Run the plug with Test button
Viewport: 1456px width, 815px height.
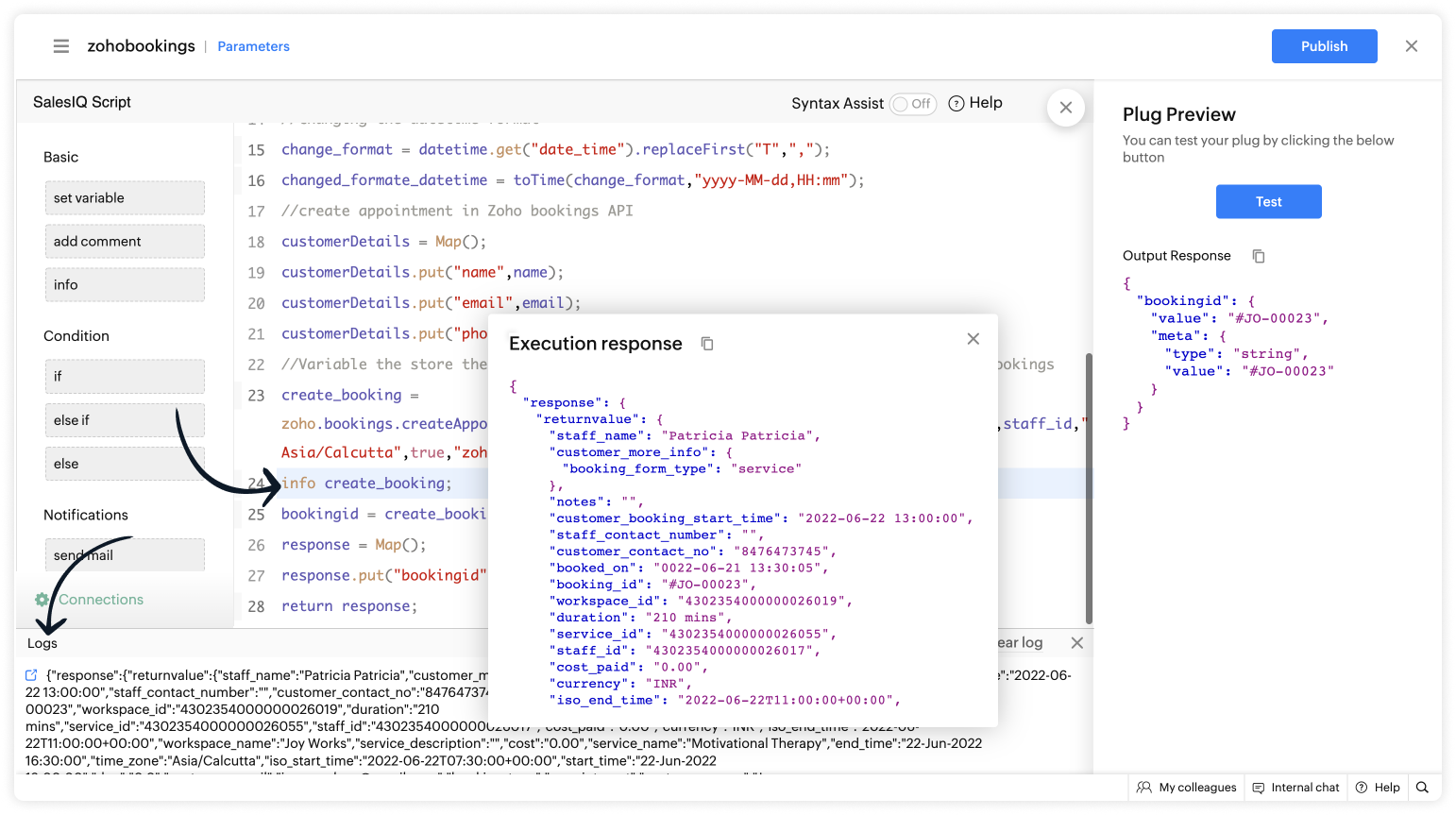(1268, 202)
